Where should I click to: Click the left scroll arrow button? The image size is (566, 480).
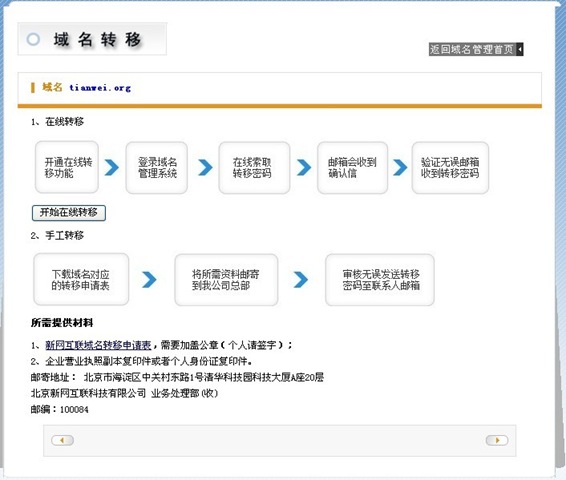tap(62, 440)
